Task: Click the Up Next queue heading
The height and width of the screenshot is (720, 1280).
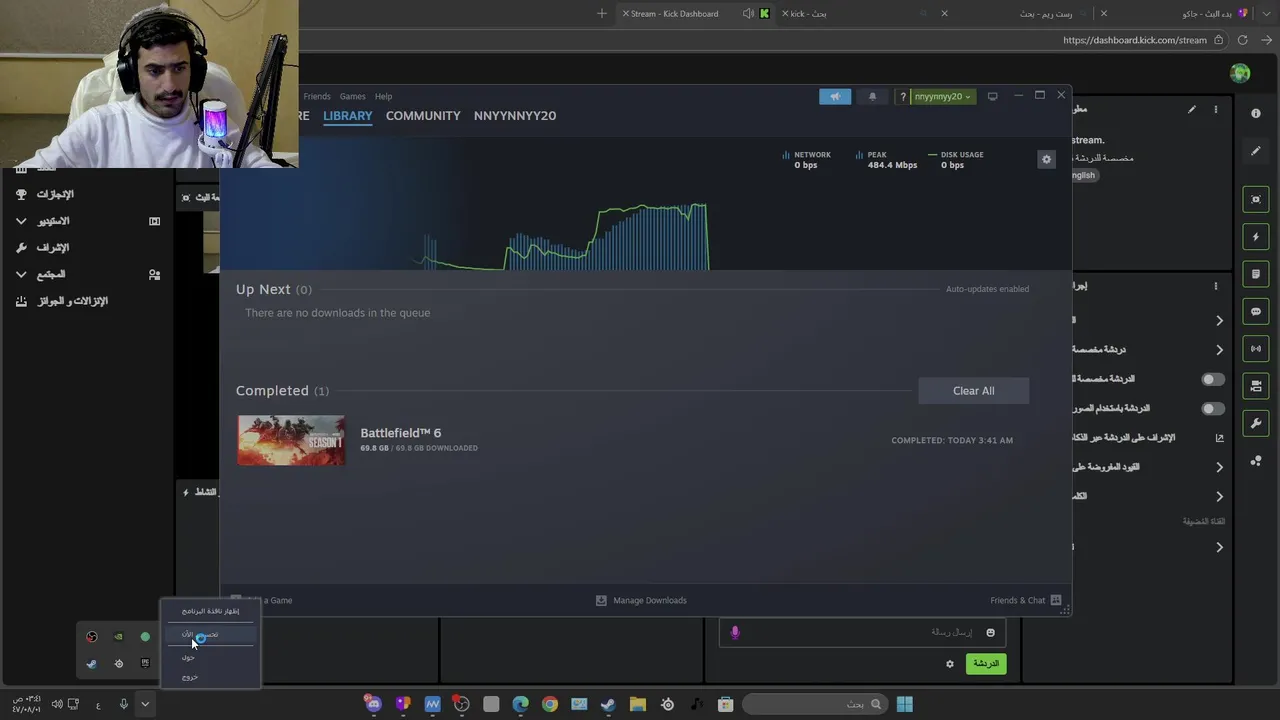Action: point(273,289)
